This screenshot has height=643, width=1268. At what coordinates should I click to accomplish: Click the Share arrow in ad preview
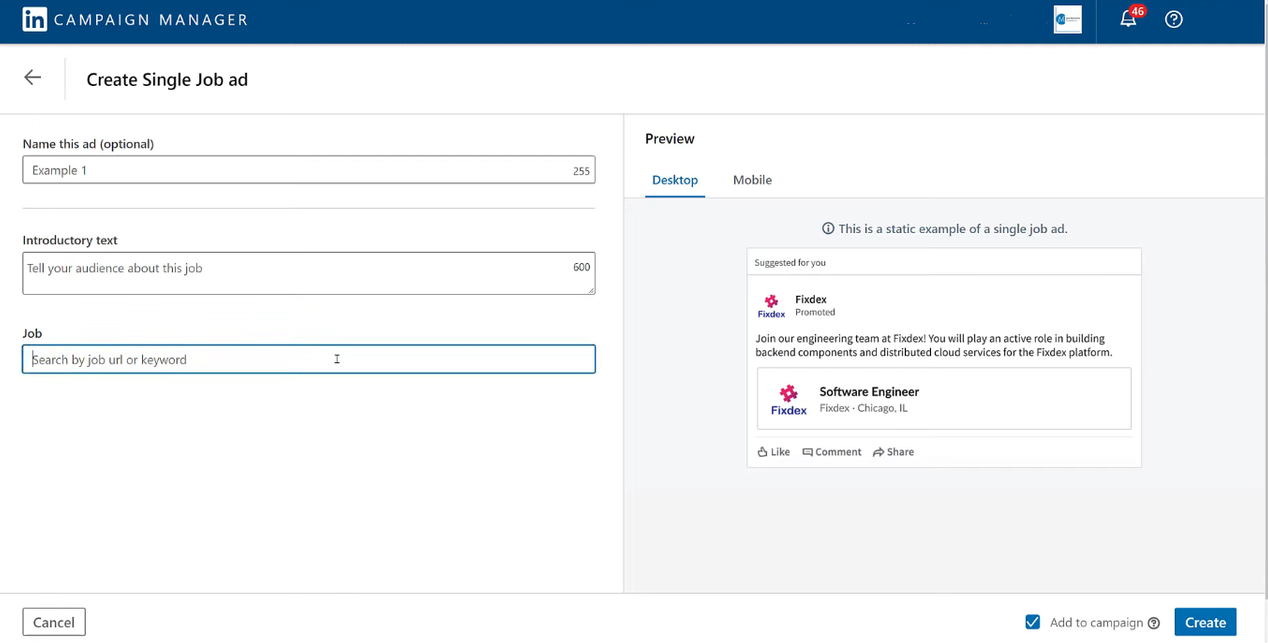878,452
